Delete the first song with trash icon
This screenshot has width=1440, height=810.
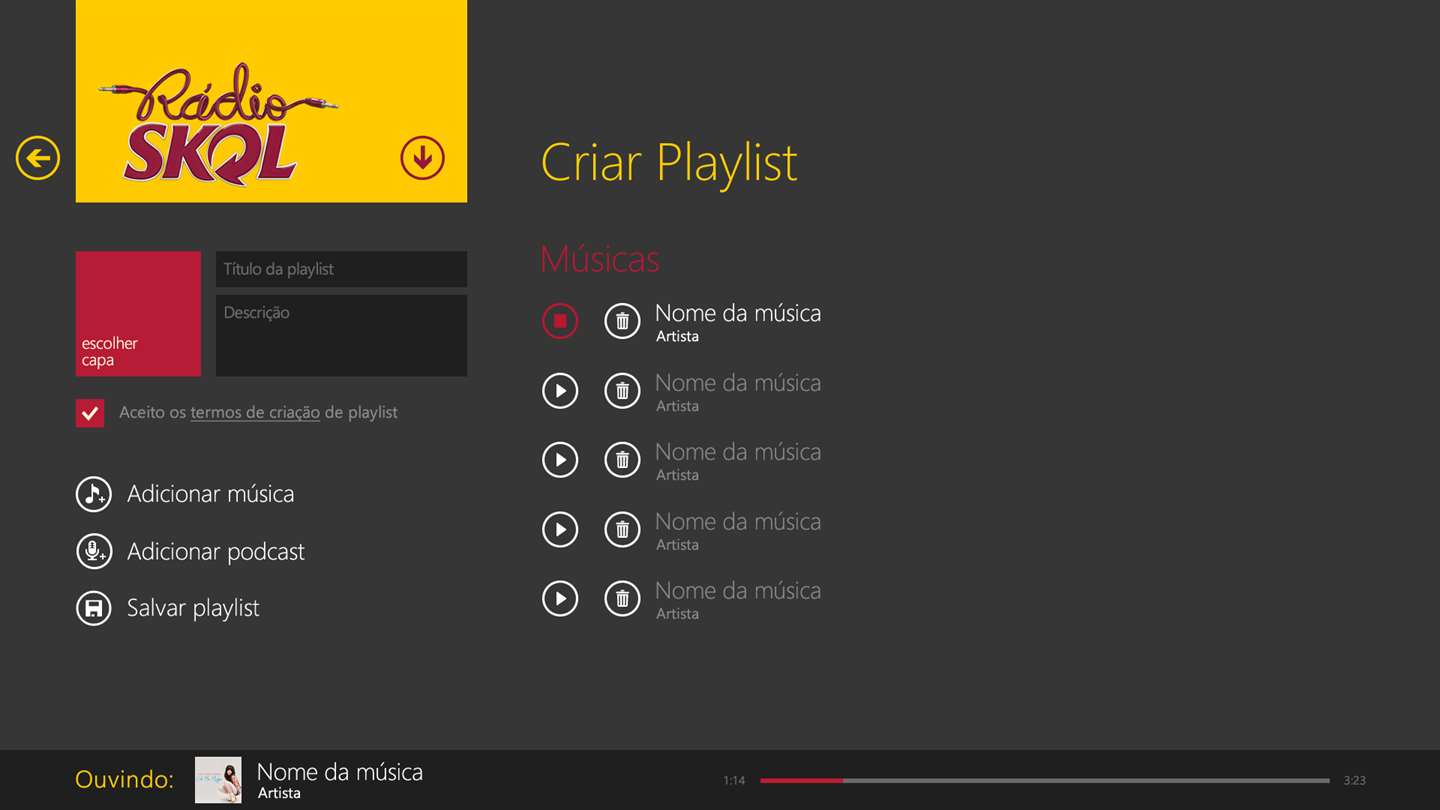point(622,321)
